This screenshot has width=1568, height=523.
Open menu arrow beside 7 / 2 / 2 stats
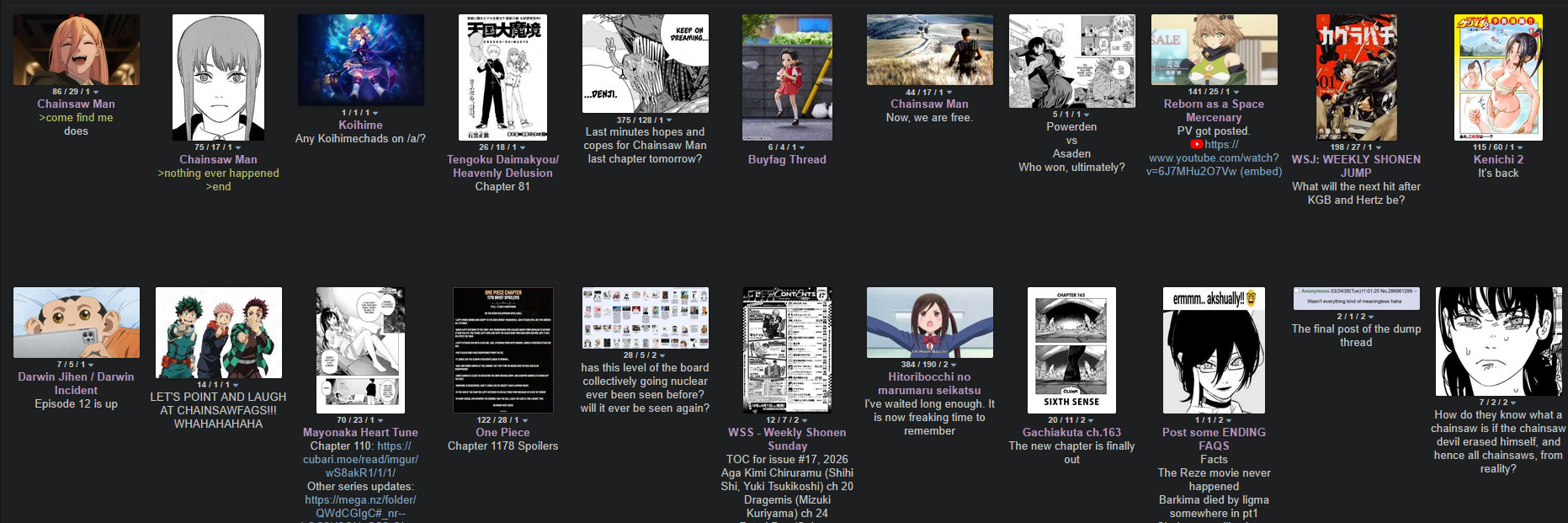click(1513, 403)
